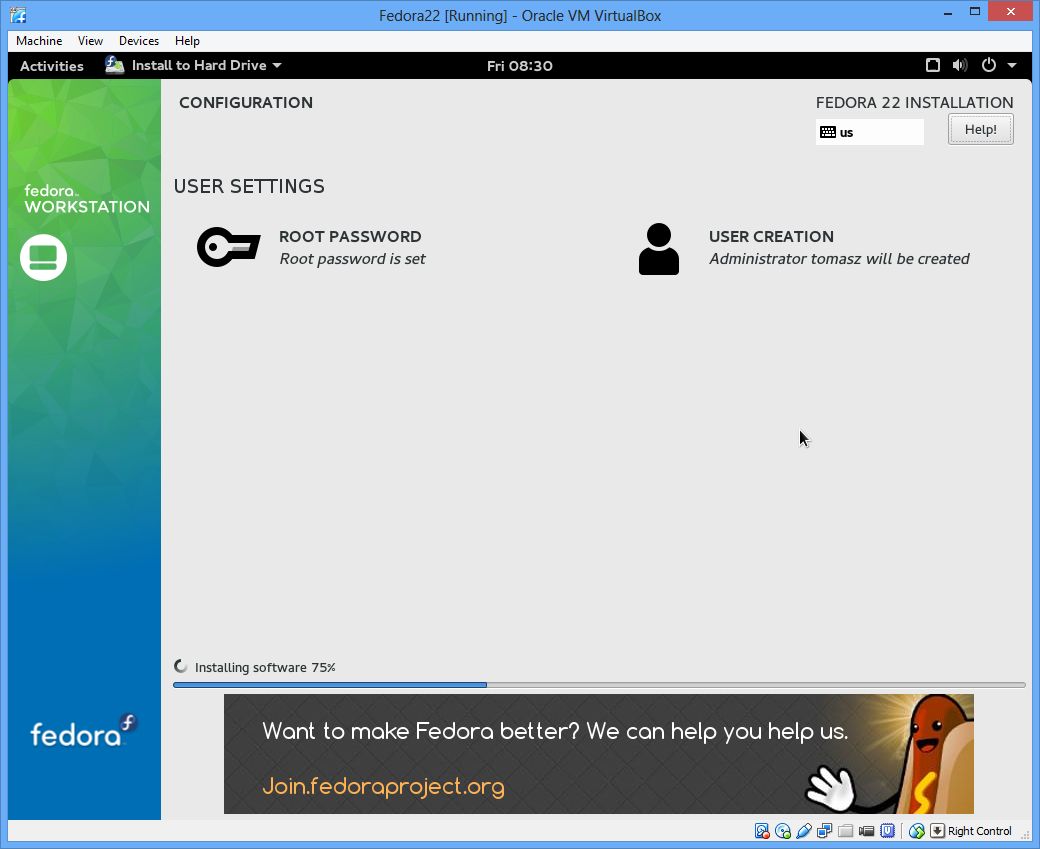Close the VirtualBox window

point(1011,11)
